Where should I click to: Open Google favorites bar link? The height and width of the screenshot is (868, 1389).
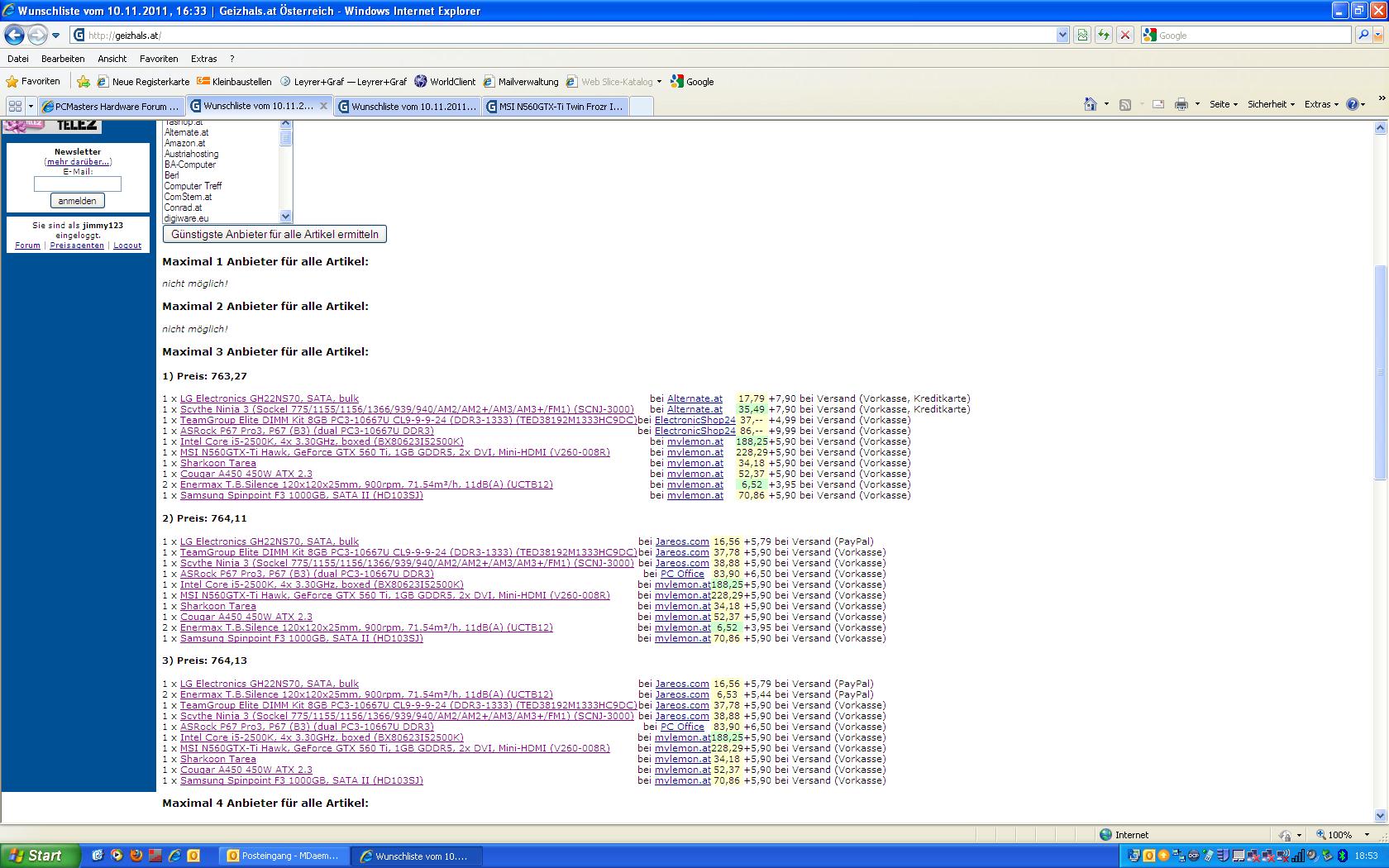tap(692, 82)
